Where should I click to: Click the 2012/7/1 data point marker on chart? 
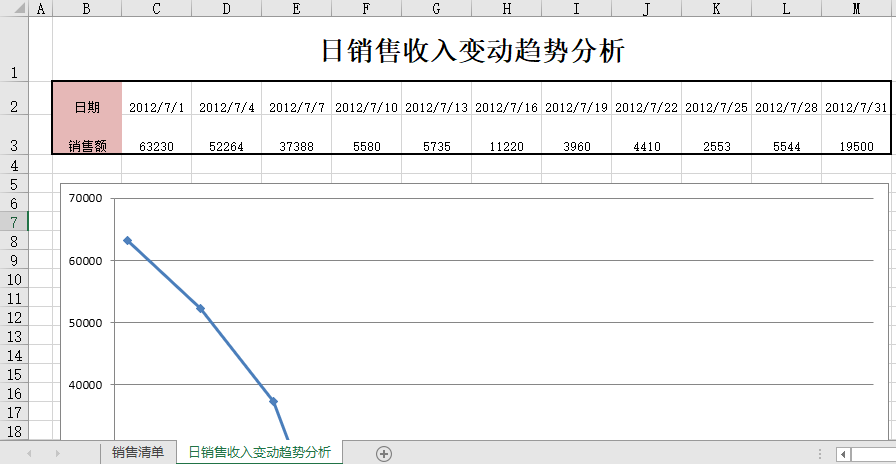point(127,240)
